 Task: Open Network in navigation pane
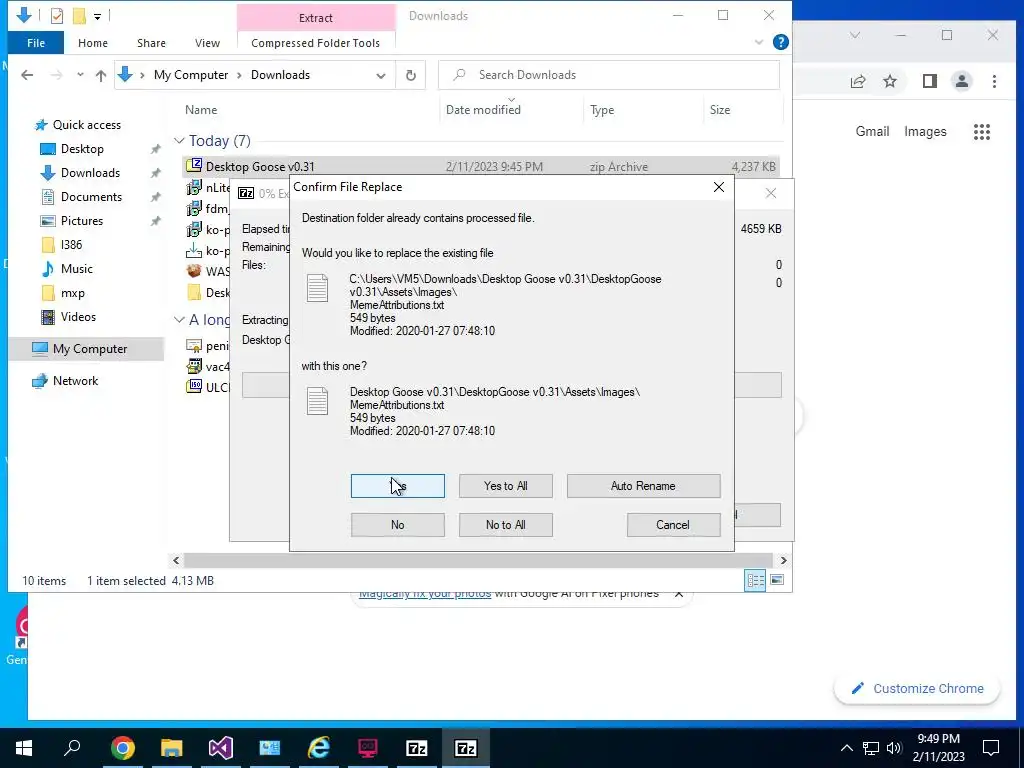click(75, 381)
